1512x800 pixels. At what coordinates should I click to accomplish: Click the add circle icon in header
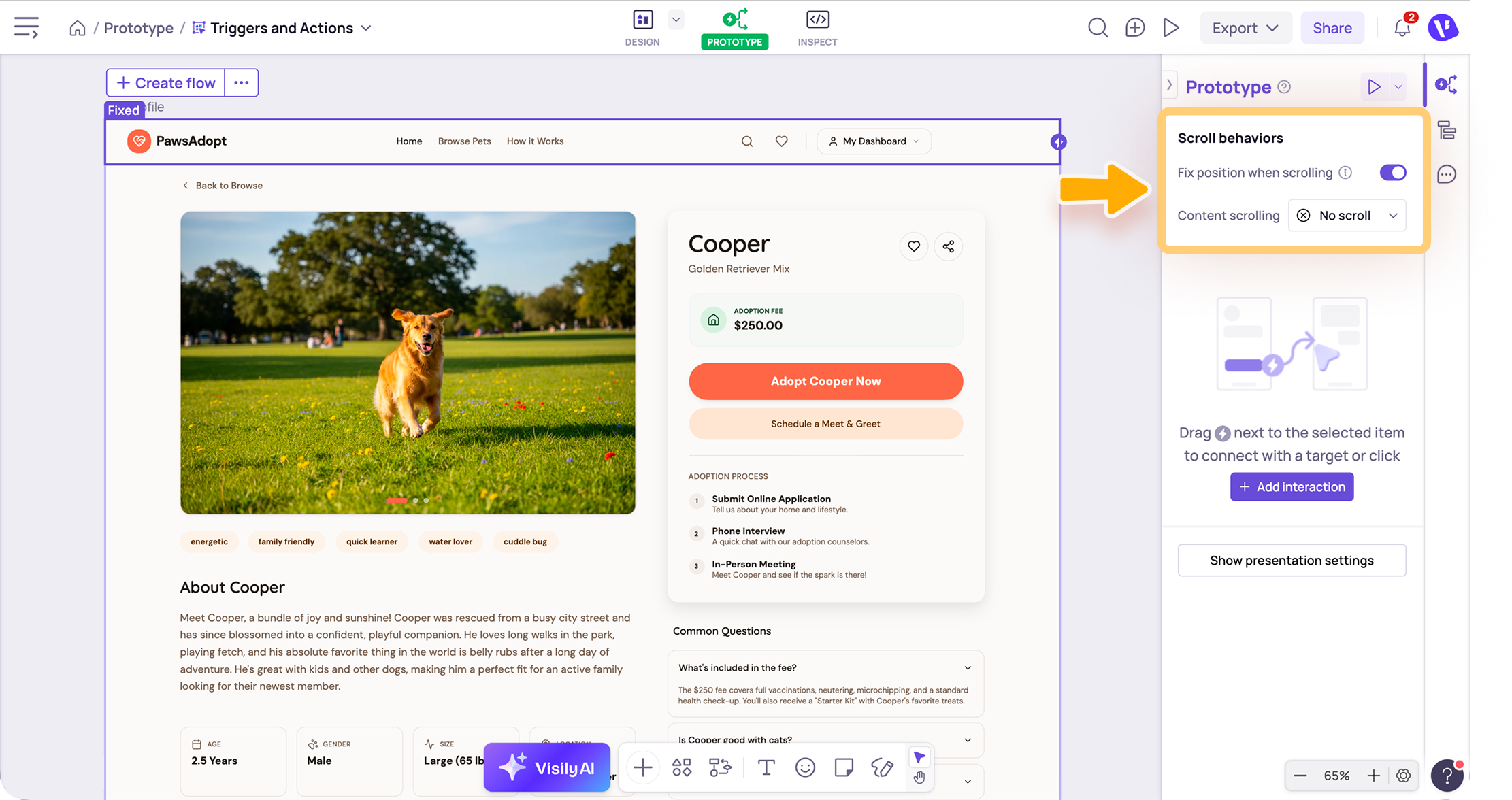(x=1134, y=28)
